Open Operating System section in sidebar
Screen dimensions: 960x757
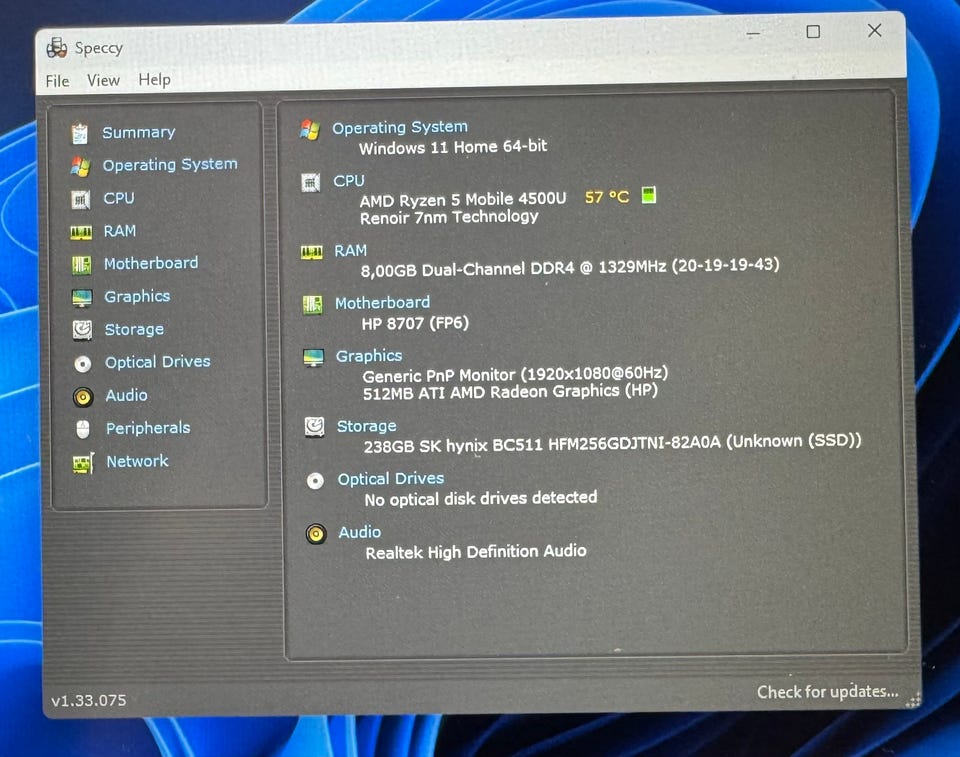tap(170, 165)
